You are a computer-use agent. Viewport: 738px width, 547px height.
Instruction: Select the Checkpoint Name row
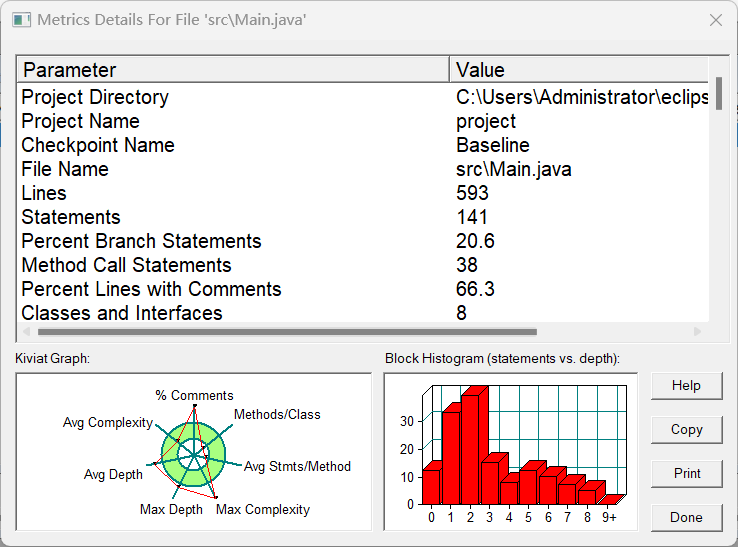(362, 145)
